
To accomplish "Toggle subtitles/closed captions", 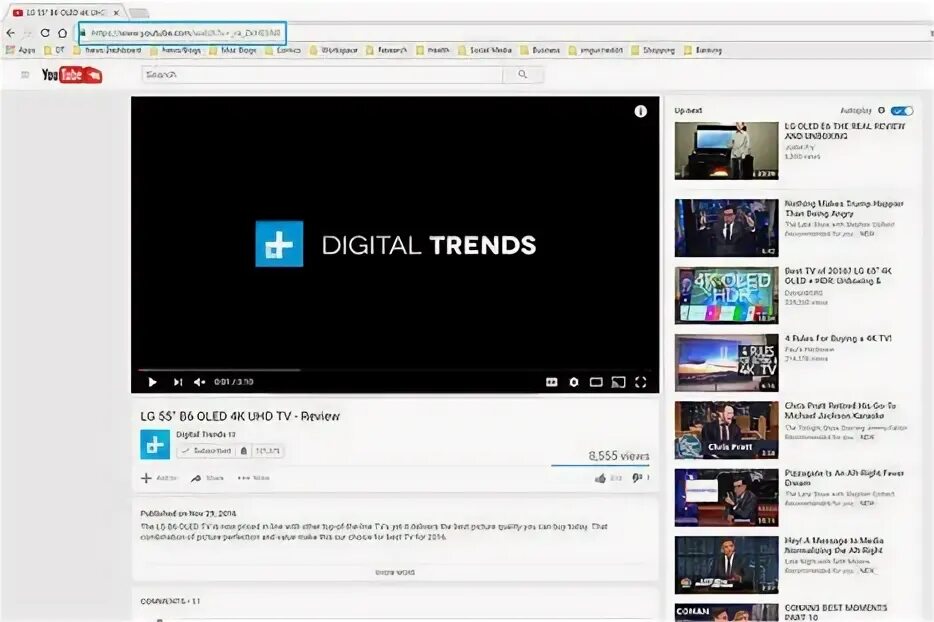I will [x=552, y=382].
